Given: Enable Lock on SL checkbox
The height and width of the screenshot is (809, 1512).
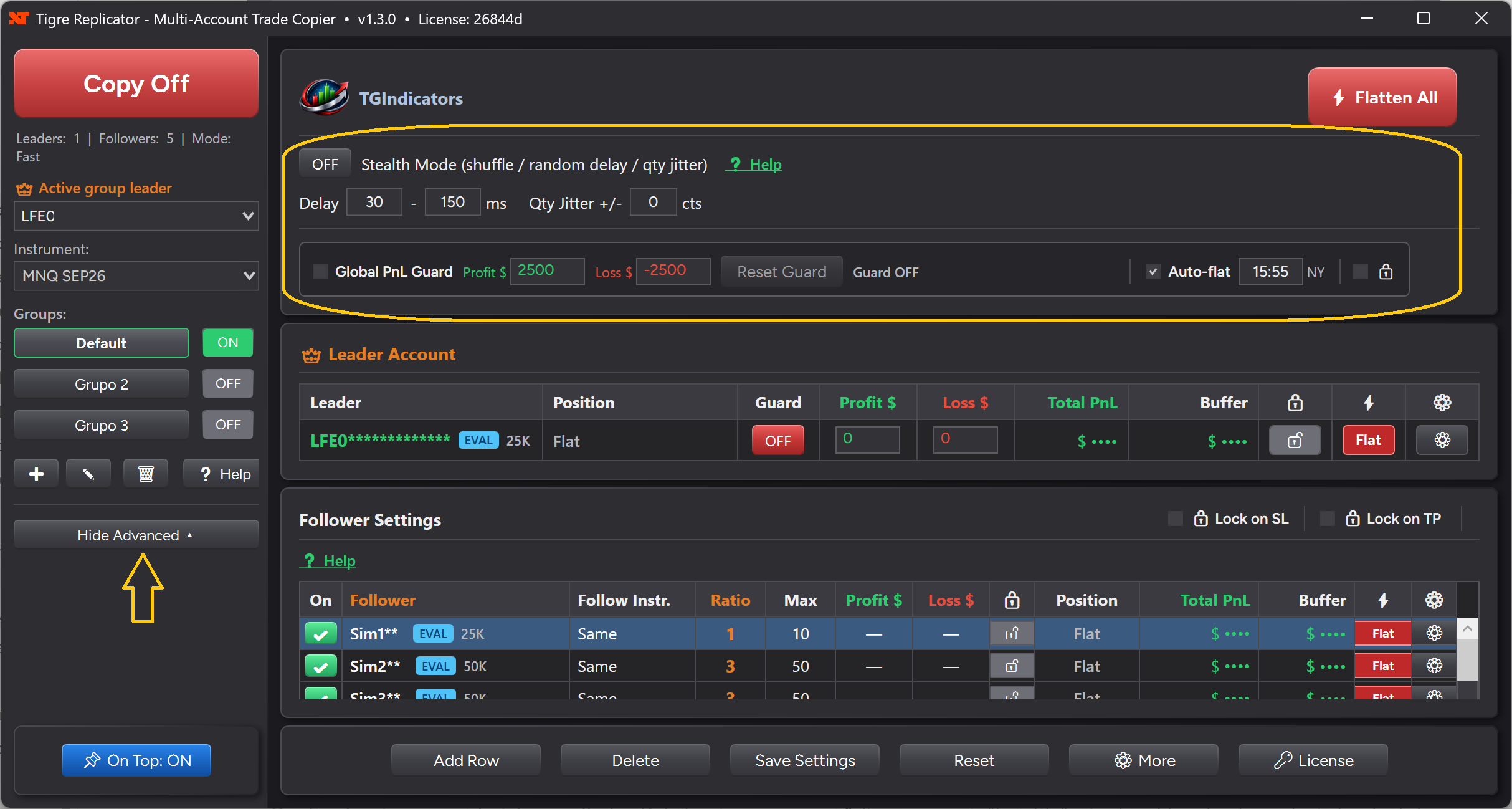Looking at the screenshot, I should [1176, 519].
